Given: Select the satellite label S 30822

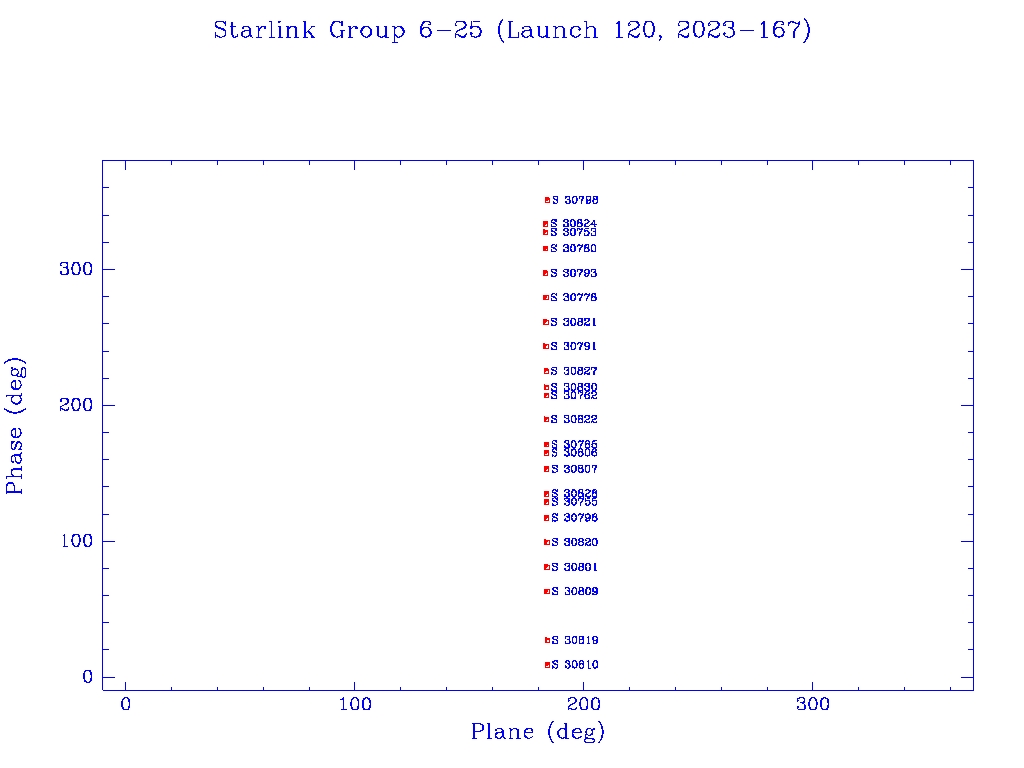Looking at the screenshot, I should [x=574, y=419].
